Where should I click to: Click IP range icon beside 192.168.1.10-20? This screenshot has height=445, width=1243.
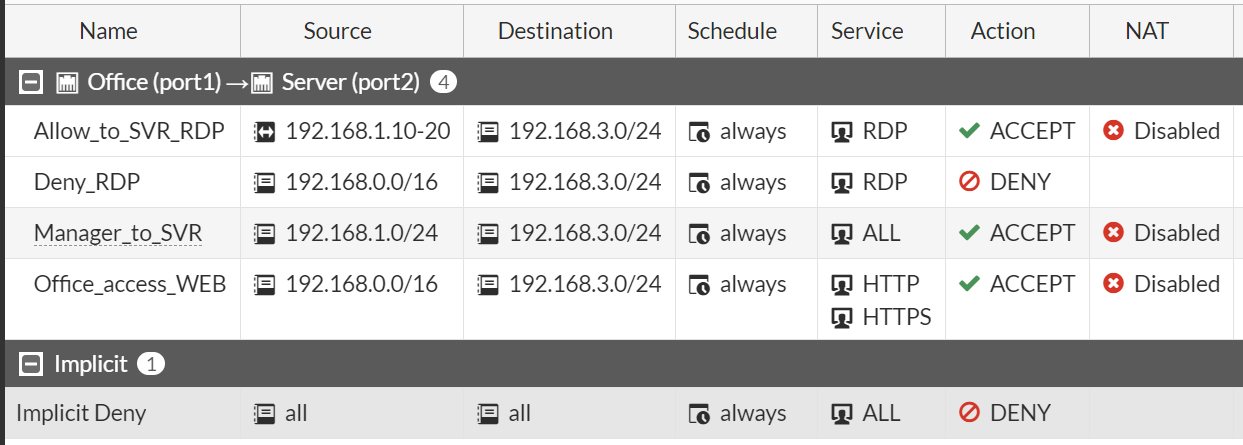[265, 131]
